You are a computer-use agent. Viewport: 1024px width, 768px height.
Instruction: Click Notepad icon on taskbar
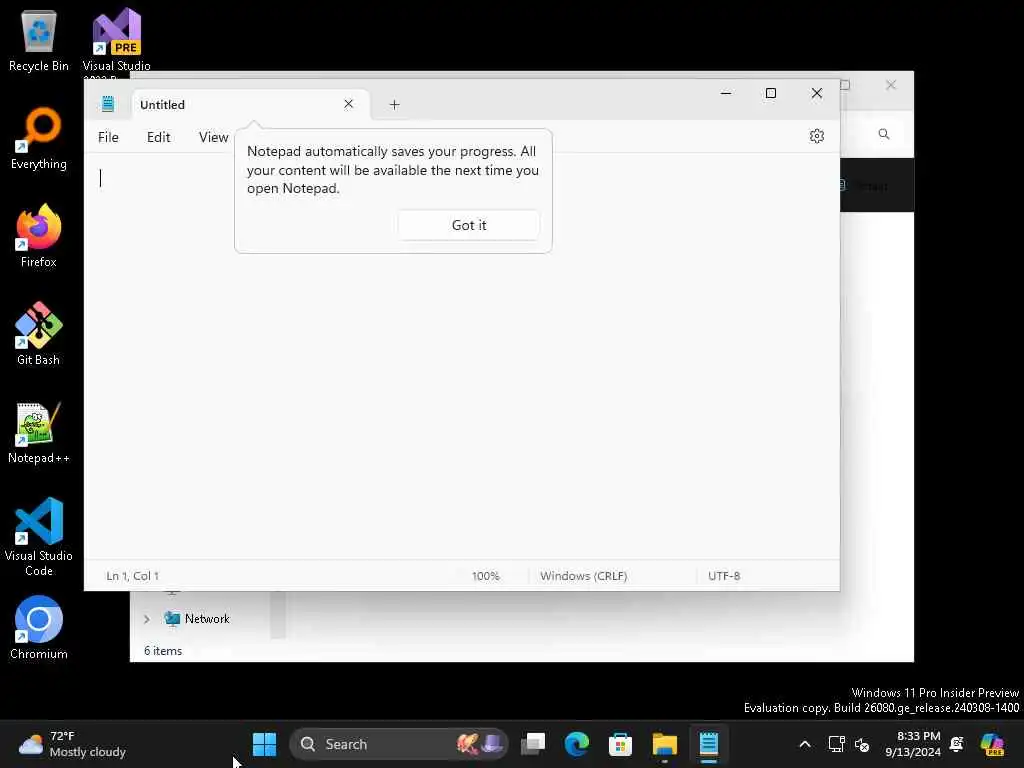(709, 744)
